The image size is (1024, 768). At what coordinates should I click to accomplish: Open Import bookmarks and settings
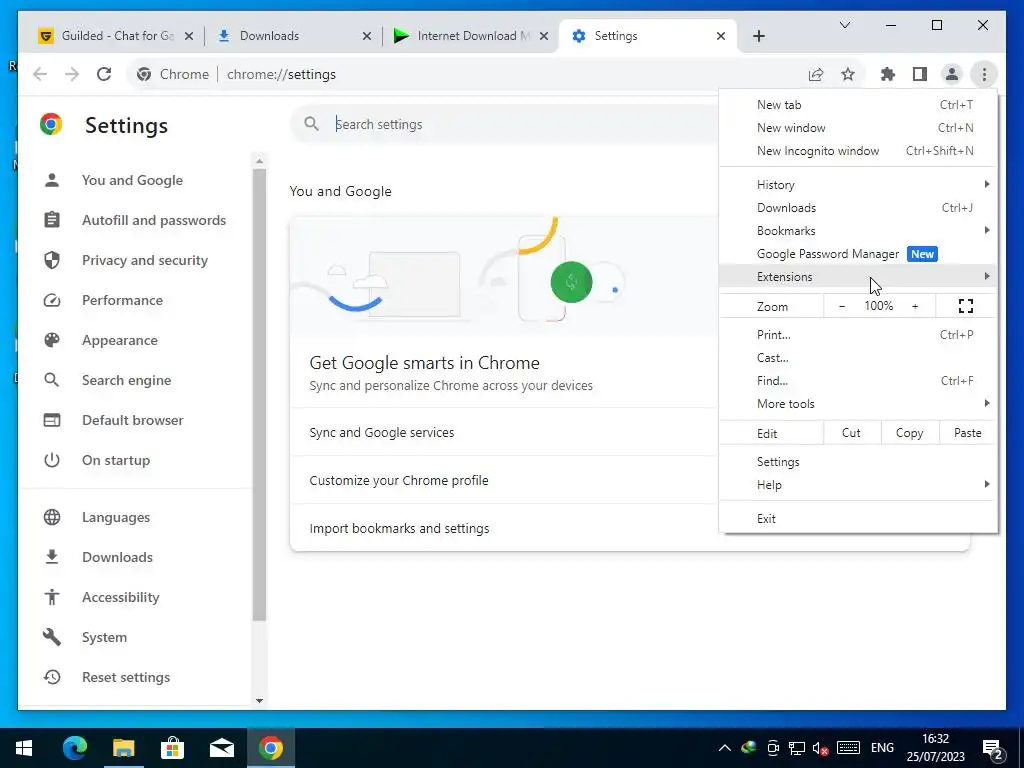pyautogui.click(x=504, y=528)
